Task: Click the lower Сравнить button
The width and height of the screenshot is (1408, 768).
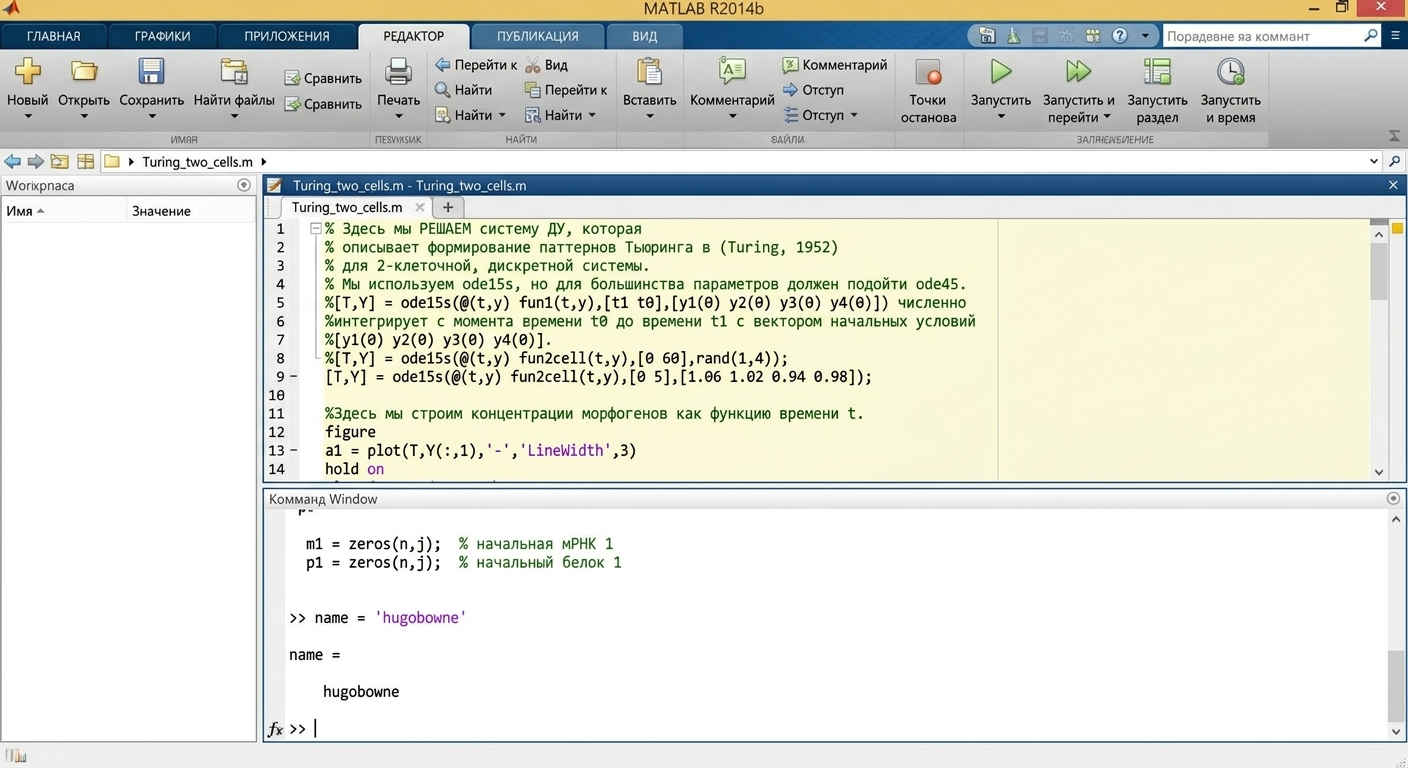Action: (x=322, y=104)
